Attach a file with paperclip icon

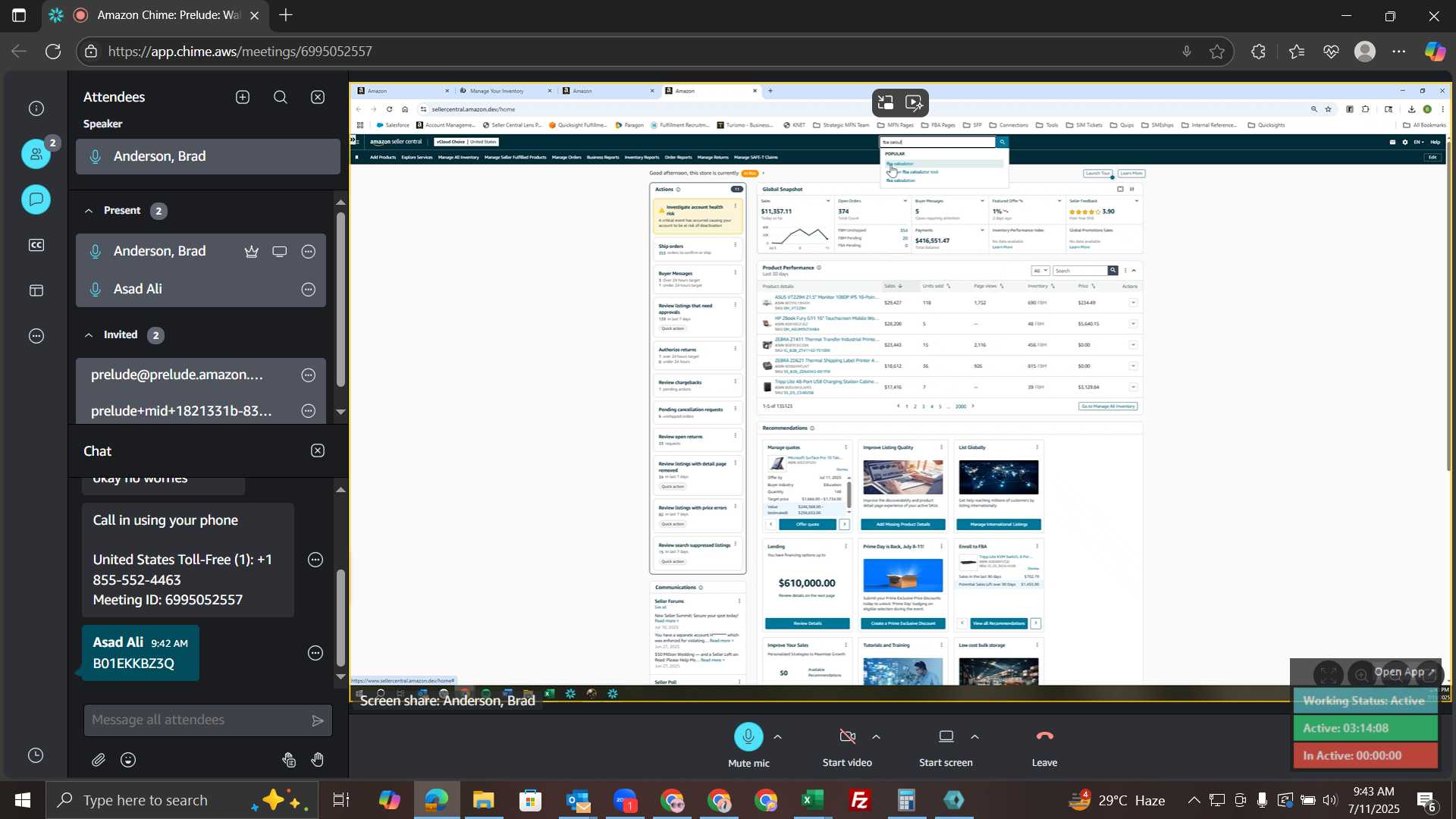click(99, 760)
